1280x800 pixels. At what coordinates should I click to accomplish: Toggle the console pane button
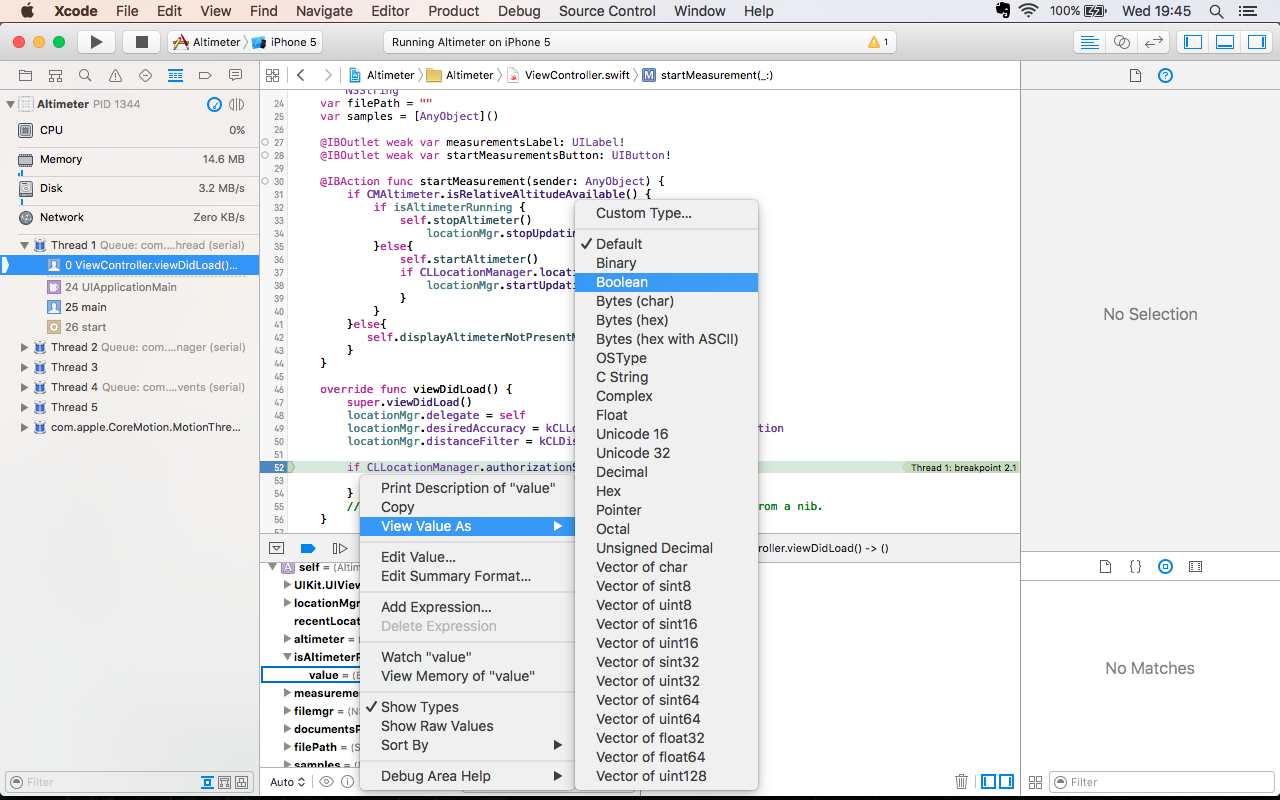click(1005, 782)
